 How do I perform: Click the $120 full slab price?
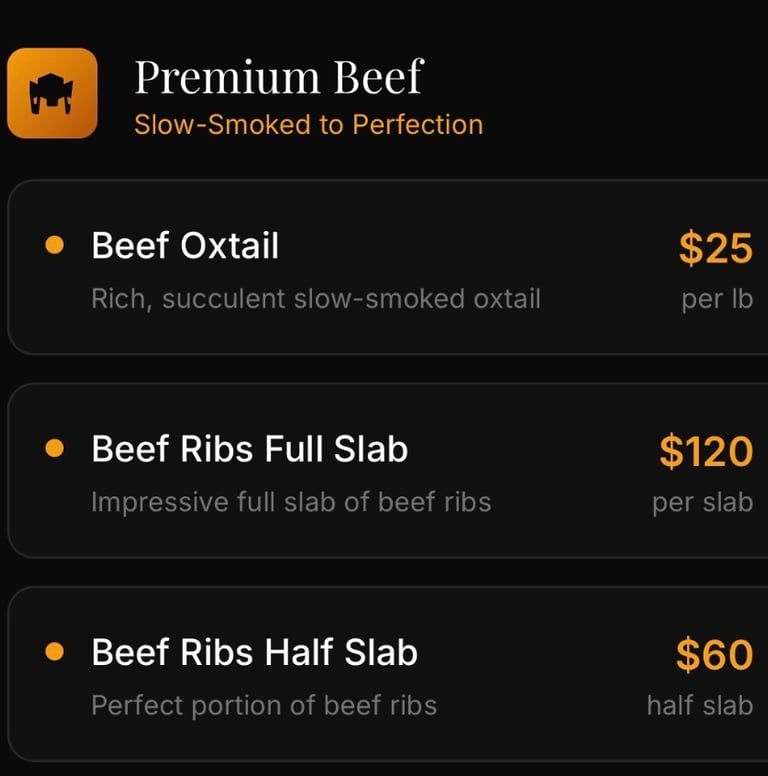tap(705, 452)
